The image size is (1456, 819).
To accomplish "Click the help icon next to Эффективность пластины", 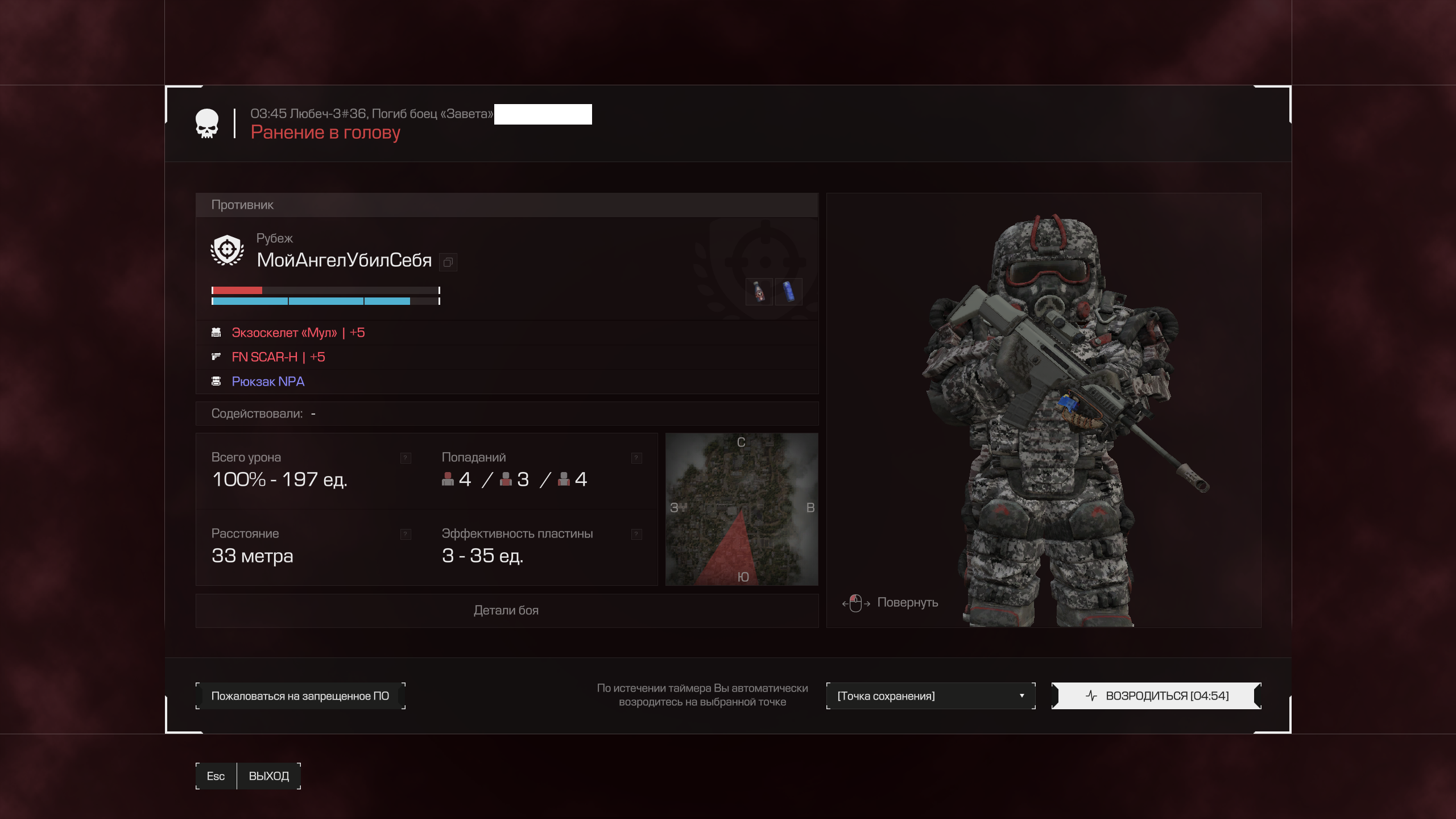I will [x=636, y=534].
